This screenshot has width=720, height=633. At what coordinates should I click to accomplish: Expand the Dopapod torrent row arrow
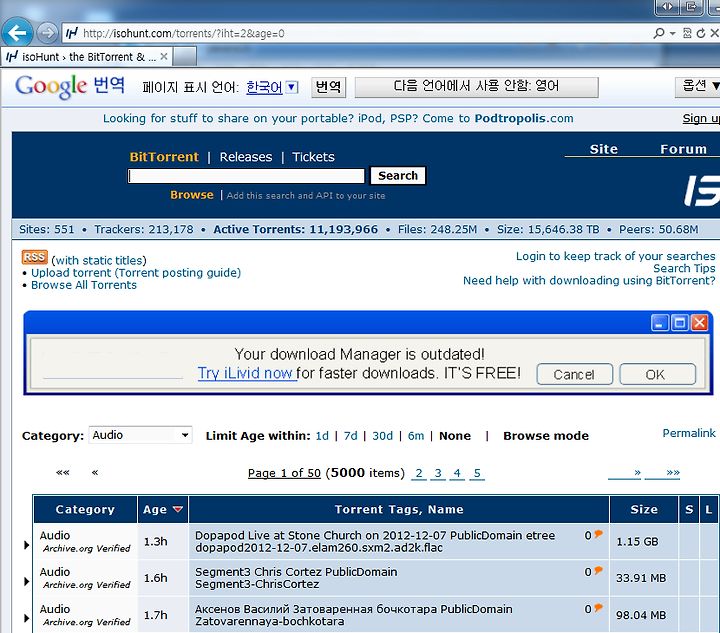tap(27, 545)
